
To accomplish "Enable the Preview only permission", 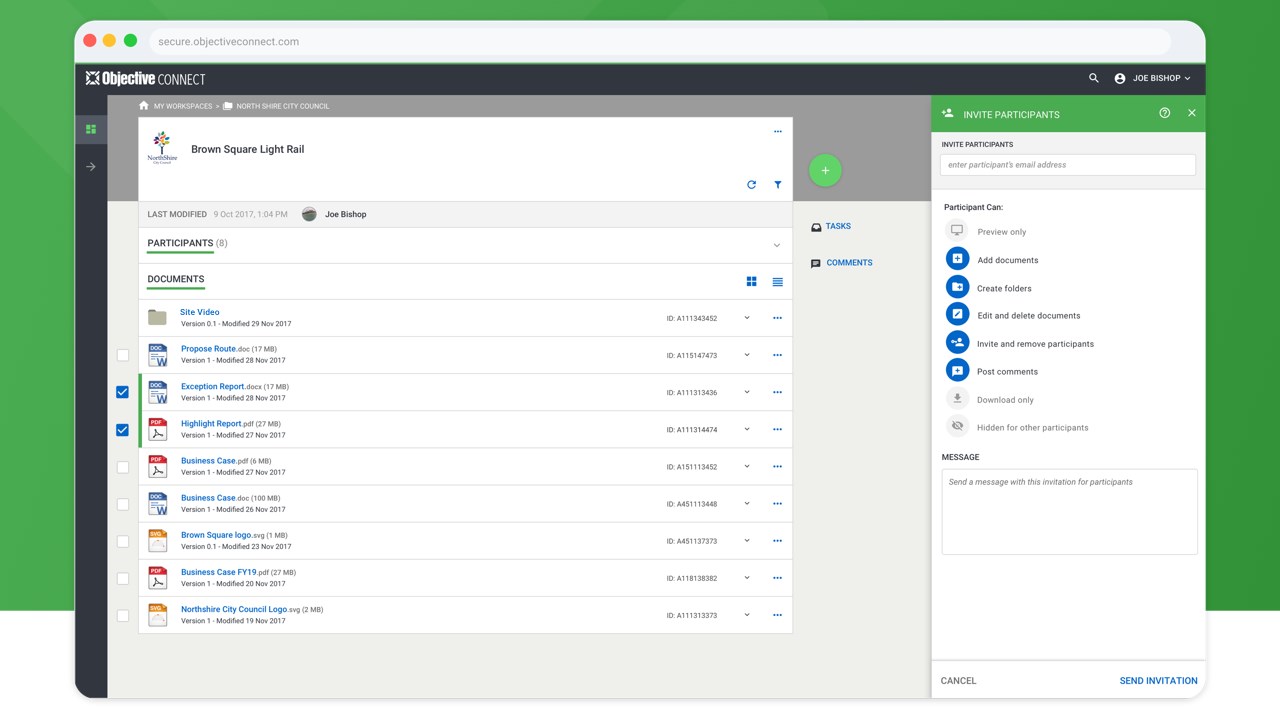I will [x=957, y=231].
